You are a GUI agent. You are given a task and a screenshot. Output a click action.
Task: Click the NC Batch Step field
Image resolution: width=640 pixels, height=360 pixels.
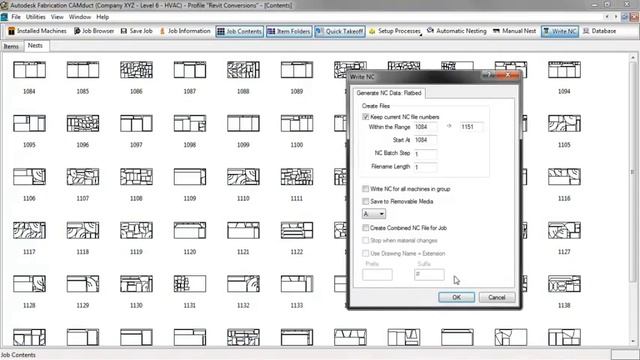click(x=425, y=154)
